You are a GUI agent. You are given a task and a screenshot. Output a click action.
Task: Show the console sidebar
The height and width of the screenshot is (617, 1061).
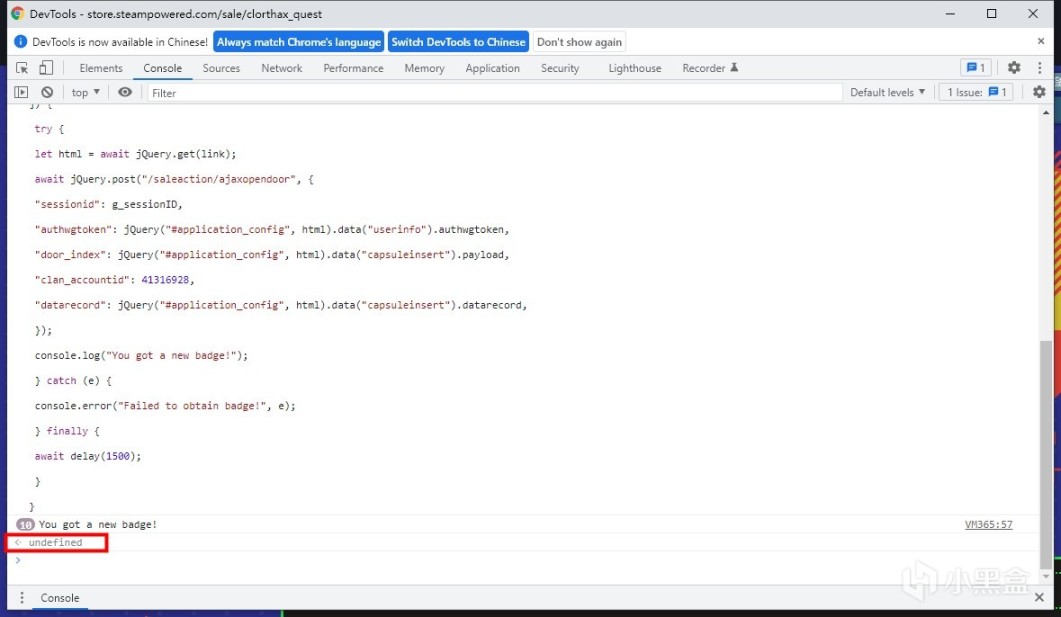tap(21, 92)
